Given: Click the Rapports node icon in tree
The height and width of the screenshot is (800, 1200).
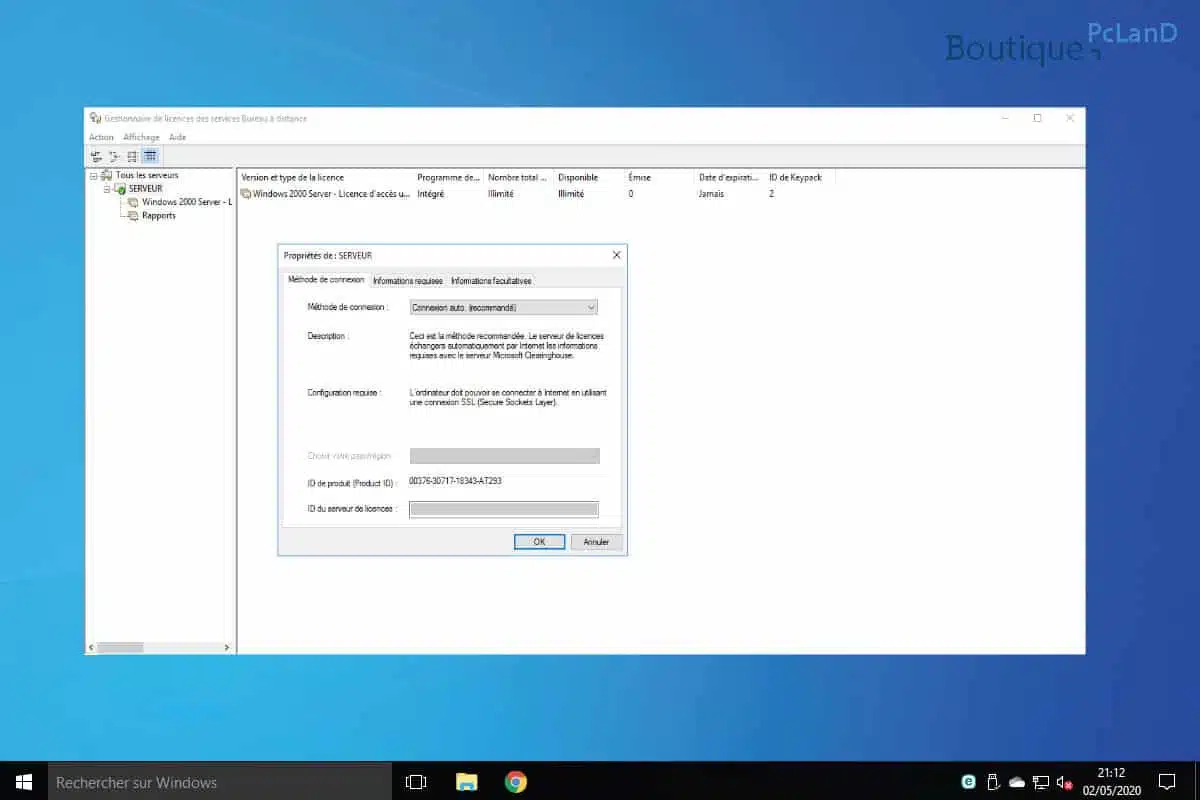Looking at the screenshot, I should click(x=133, y=215).
